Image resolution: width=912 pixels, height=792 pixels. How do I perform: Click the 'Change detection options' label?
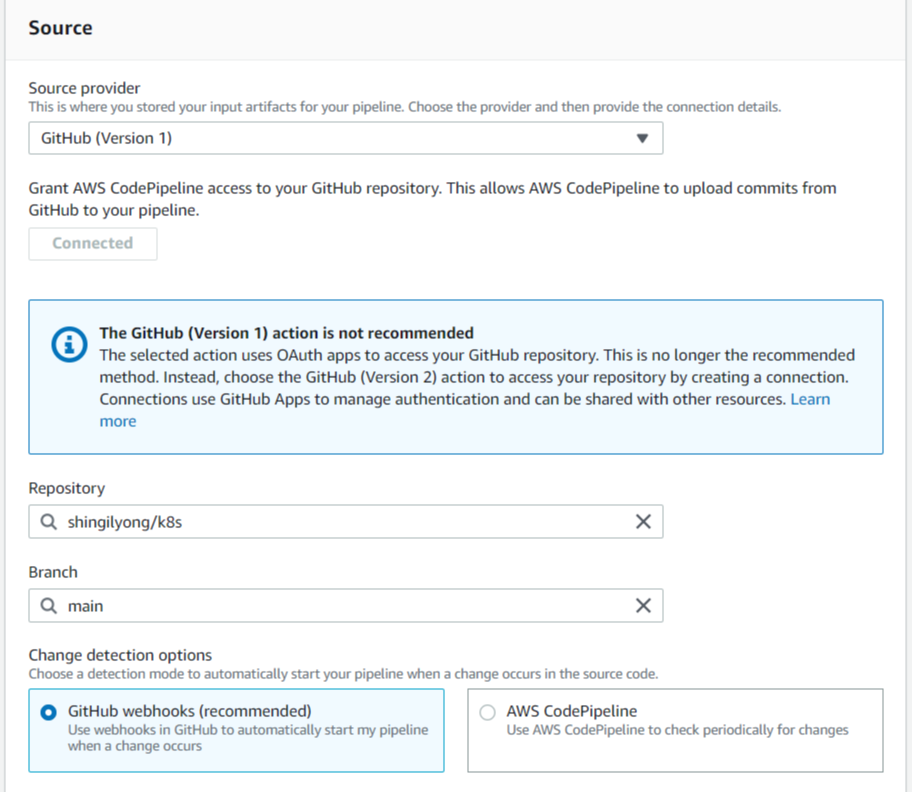(120, 655)
